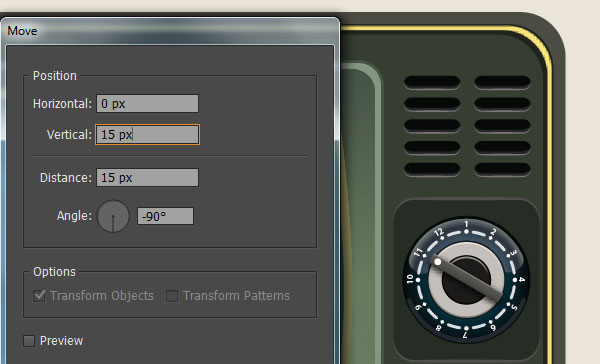Click the Options group label
Screen dimensions: 600x364
54,272
